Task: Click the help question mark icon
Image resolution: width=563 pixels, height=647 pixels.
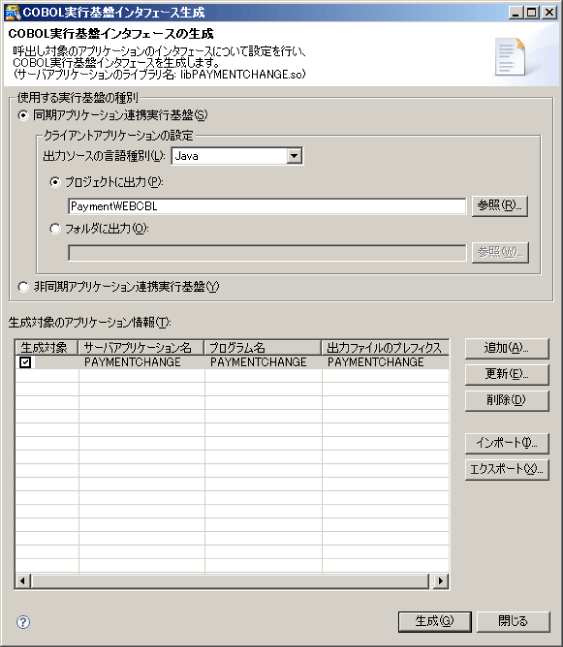Action: click(23, 622)
